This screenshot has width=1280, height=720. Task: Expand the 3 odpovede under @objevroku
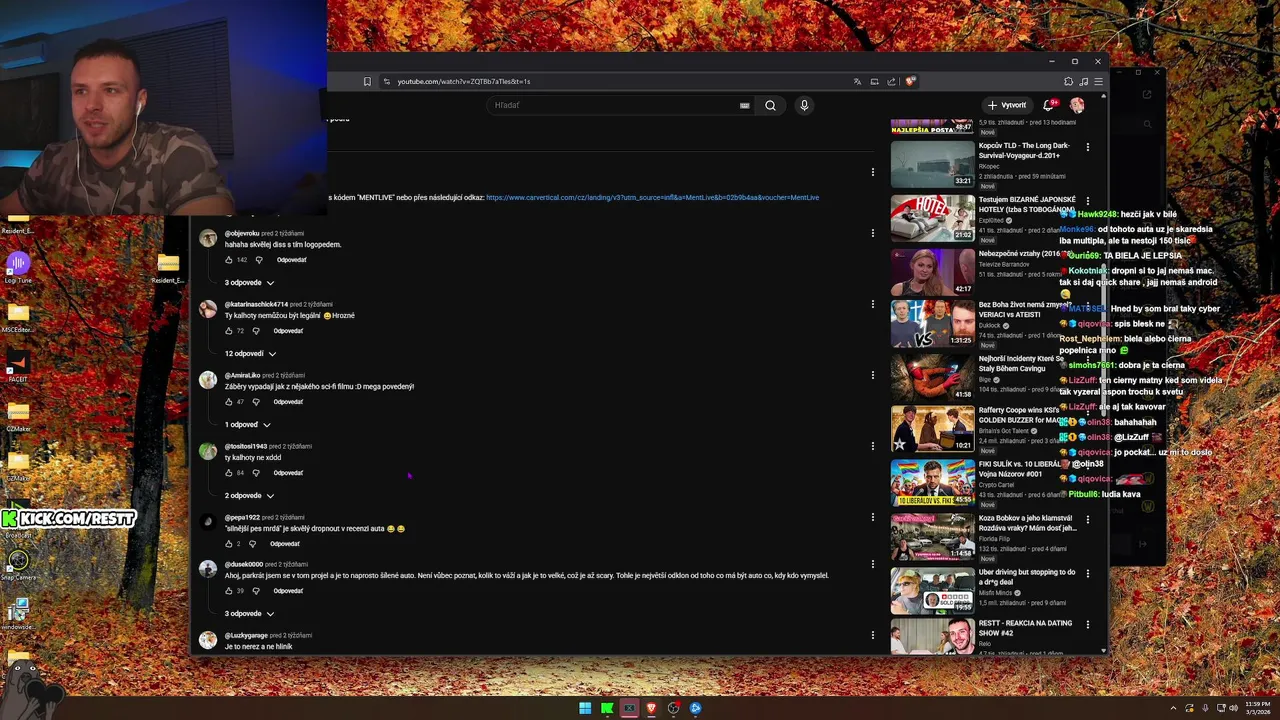pos(249,283)
